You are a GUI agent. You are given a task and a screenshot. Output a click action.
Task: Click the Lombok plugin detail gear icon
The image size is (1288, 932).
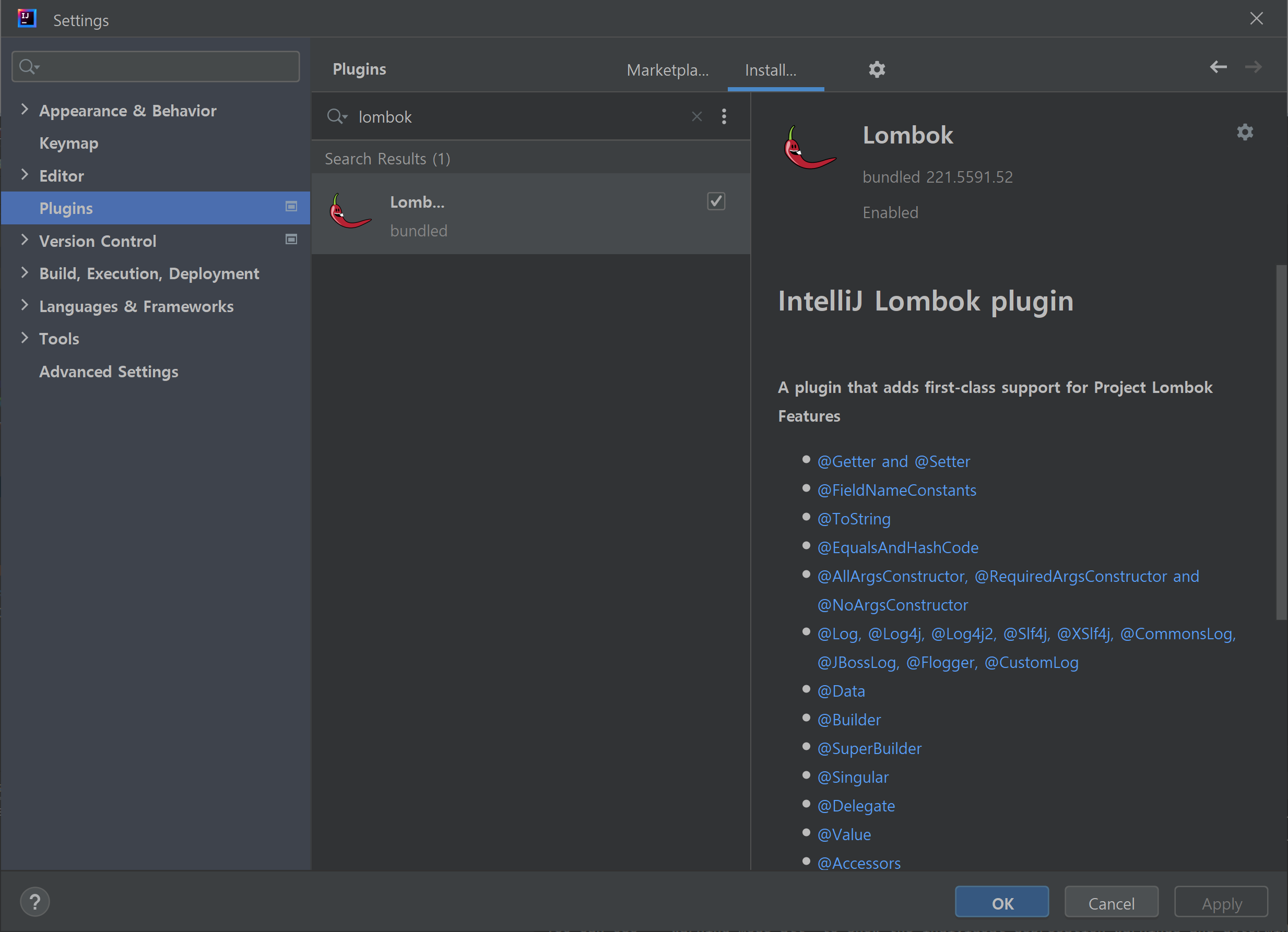[1244, 132]
